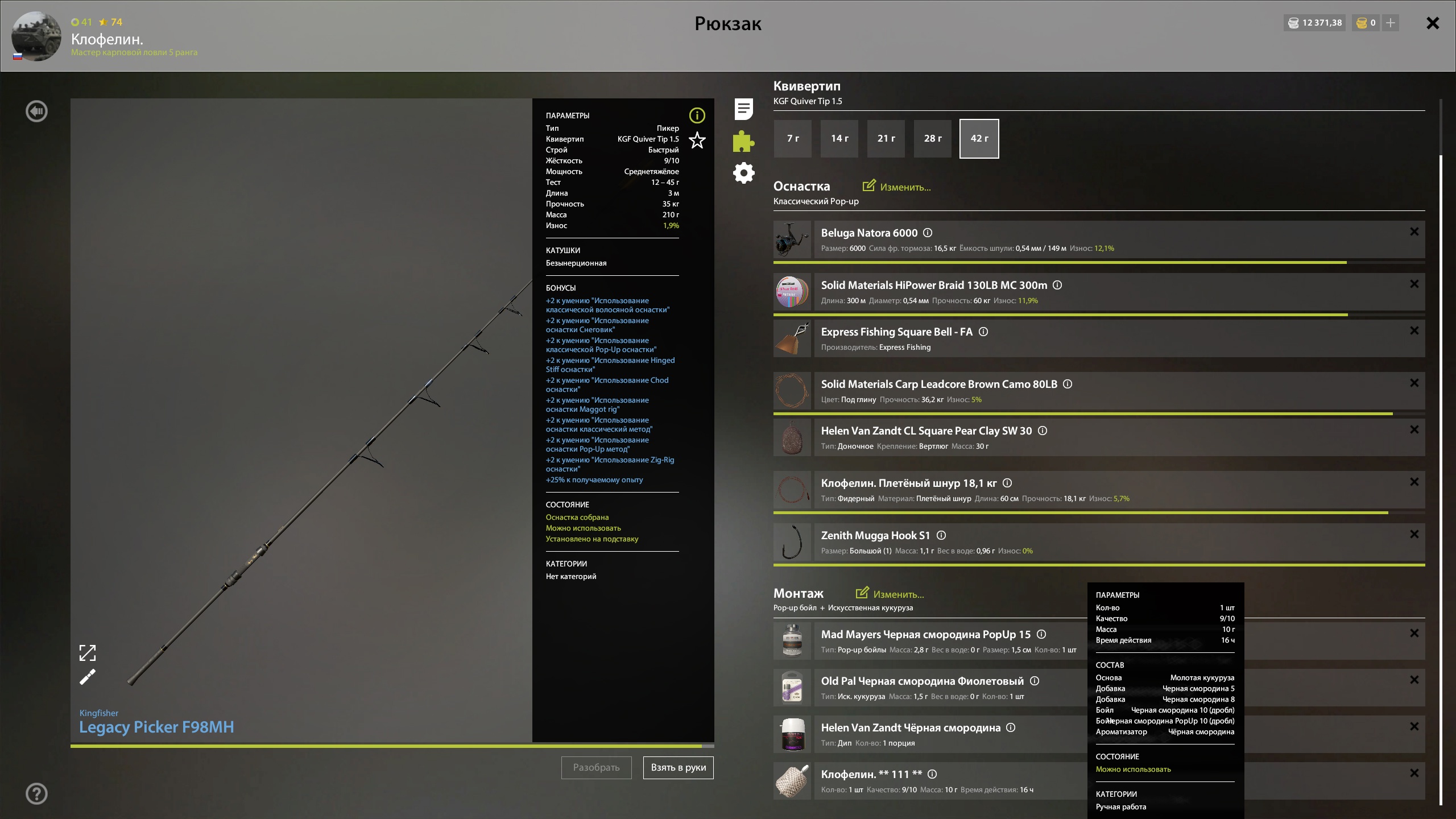Select the 7 г quivertip
Viewport: 1456px width, 819px height.
pos(793,139)
